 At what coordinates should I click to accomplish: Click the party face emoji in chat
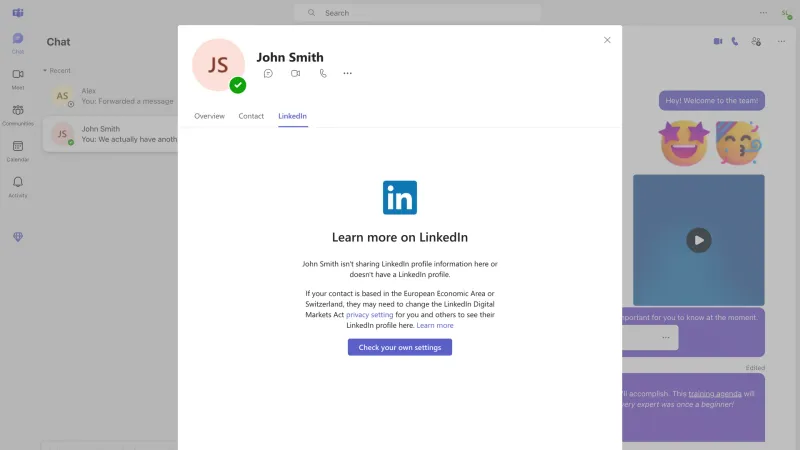tap(738, 143)
